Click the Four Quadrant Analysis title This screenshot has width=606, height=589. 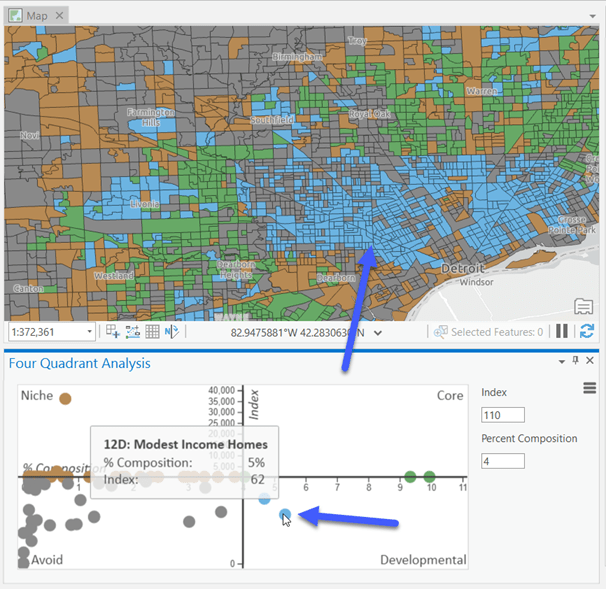[x=80, y=363]
